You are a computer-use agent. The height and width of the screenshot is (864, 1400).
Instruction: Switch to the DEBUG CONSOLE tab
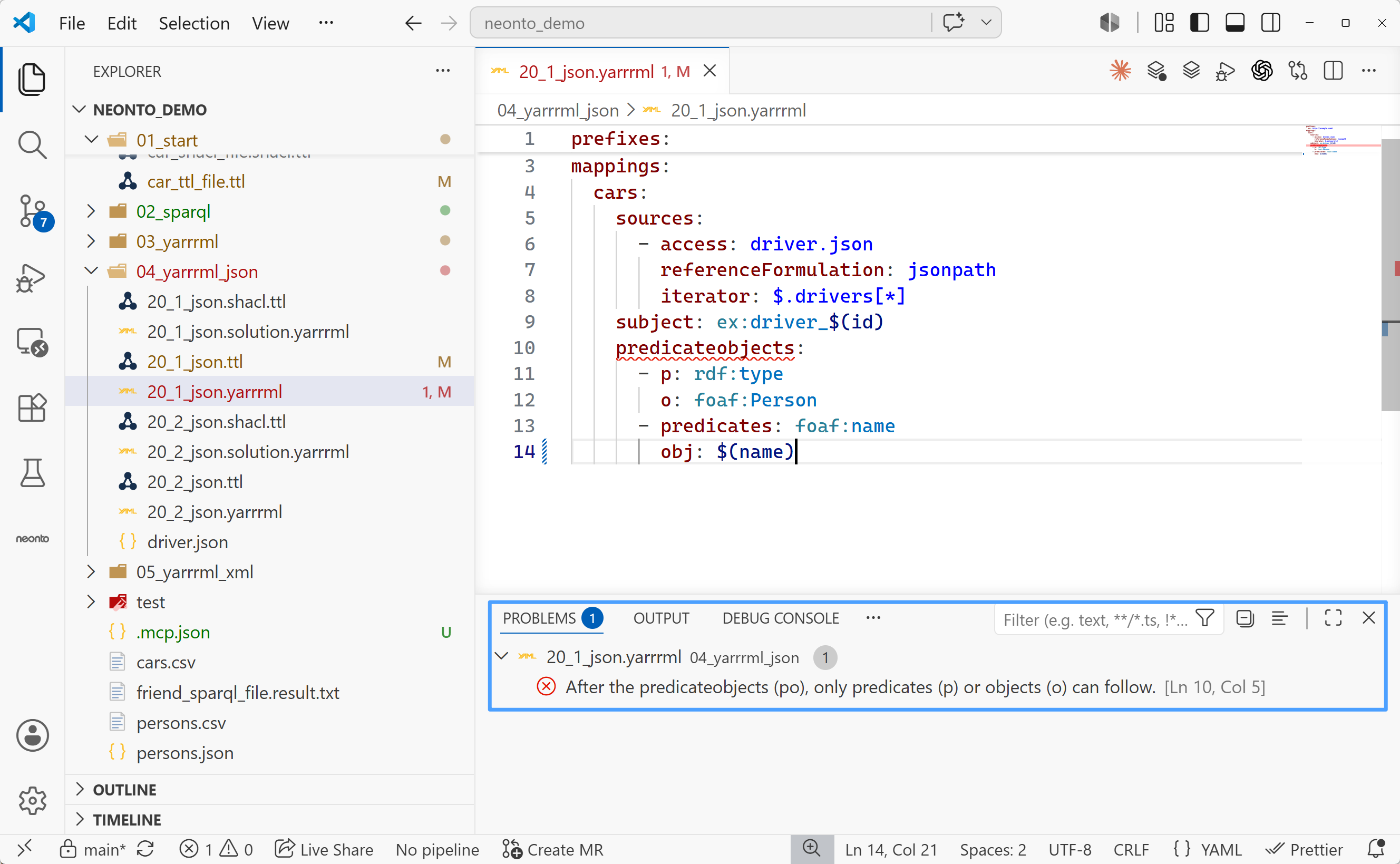click(x=780, y=618)
